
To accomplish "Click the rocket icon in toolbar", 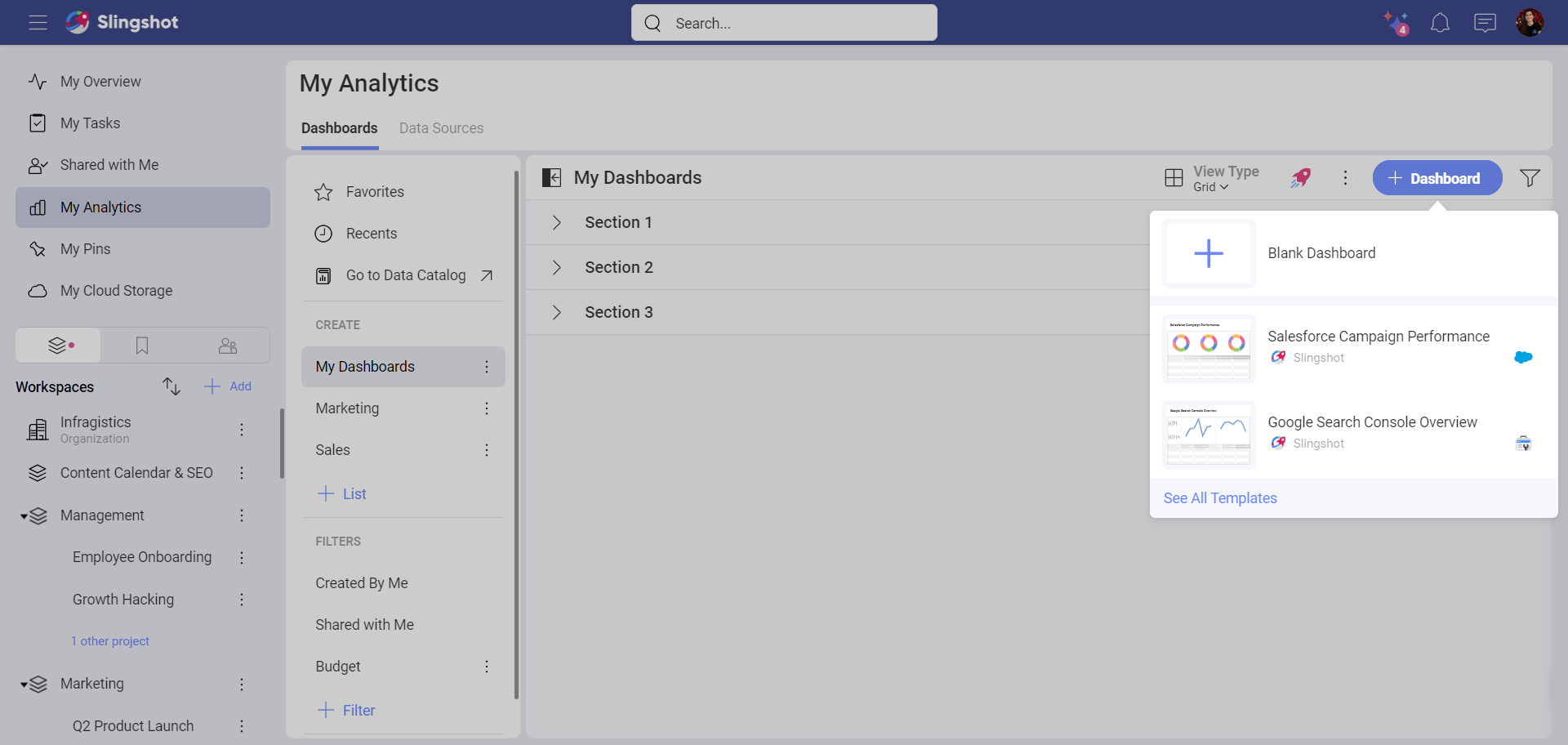I will pyautogui.click(x=1301, y=178).
